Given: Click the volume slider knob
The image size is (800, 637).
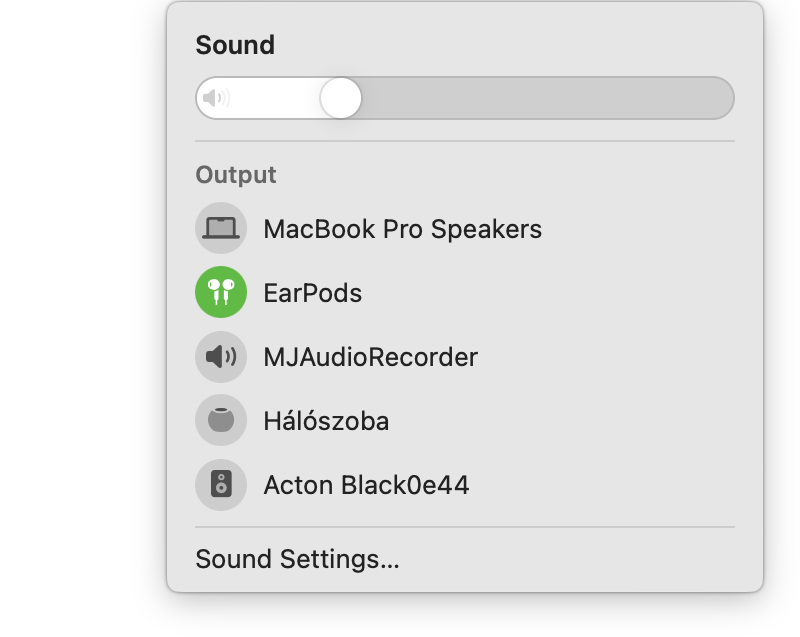Looking at the screenshot, I should 341,98.
